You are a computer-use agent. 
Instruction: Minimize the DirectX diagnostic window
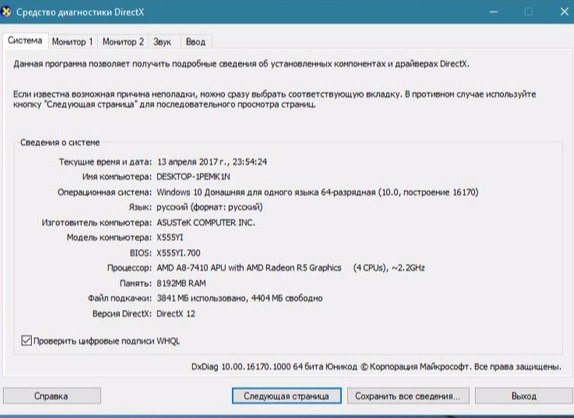coord(493,12)
